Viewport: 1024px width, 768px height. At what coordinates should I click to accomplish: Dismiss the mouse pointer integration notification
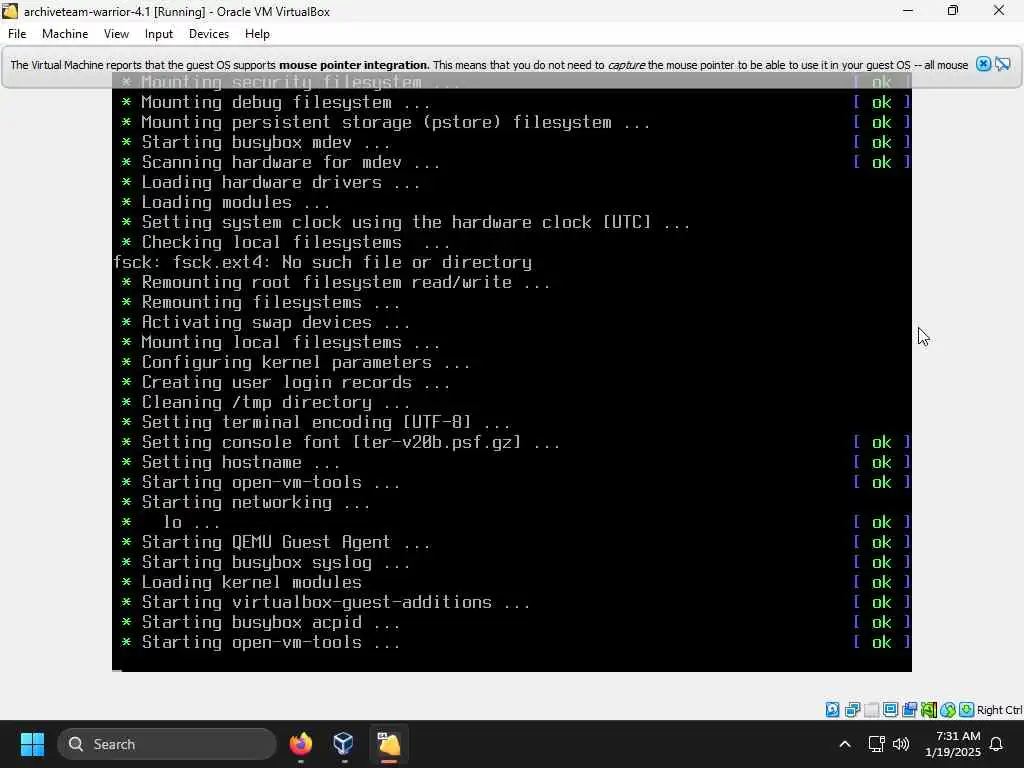point(984,64)
